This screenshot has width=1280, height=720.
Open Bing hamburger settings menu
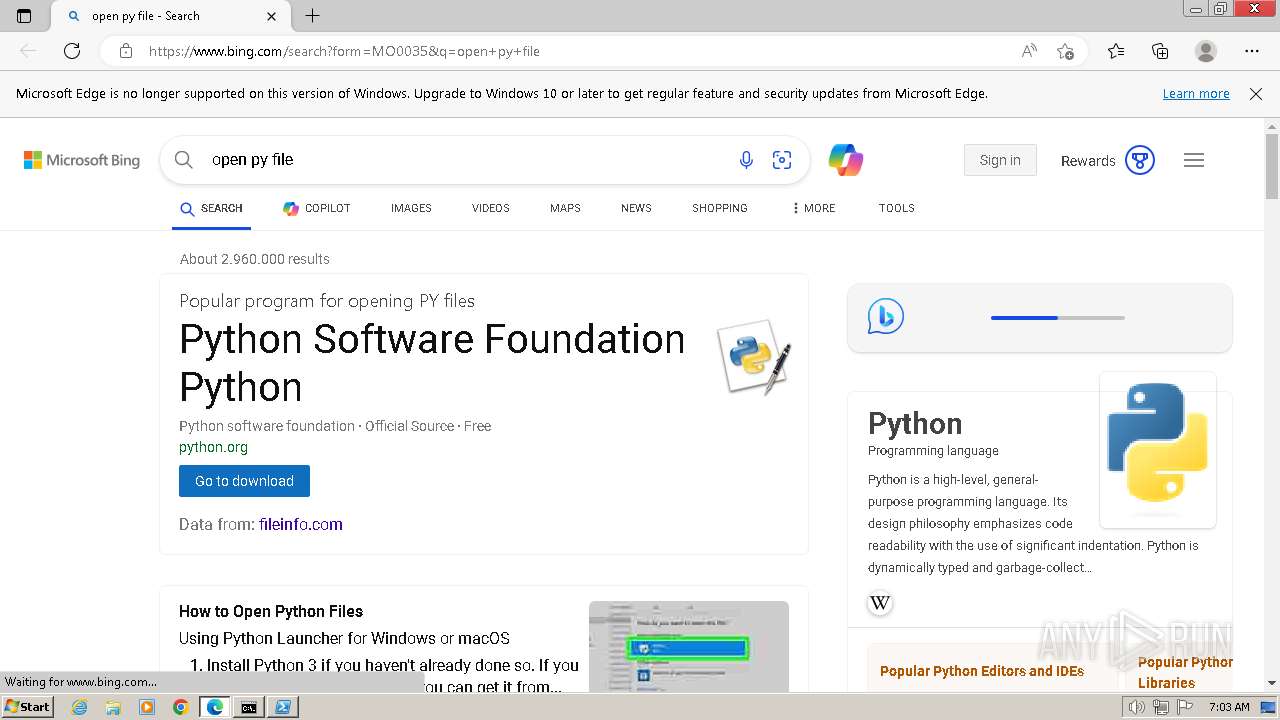pyautogui.click(x=1194, y=160)
